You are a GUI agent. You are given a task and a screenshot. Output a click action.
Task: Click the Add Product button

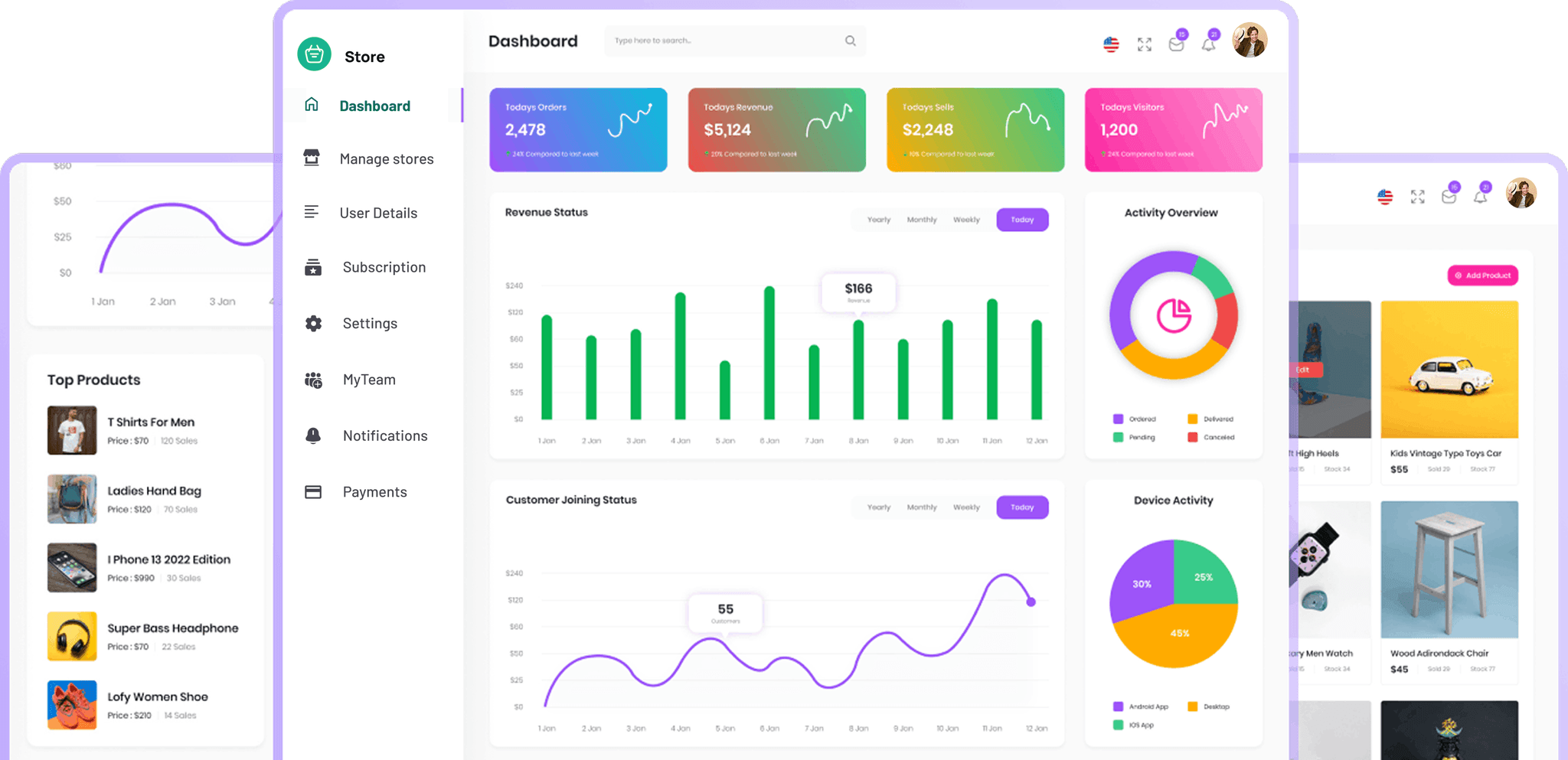tap(1482, 276)
